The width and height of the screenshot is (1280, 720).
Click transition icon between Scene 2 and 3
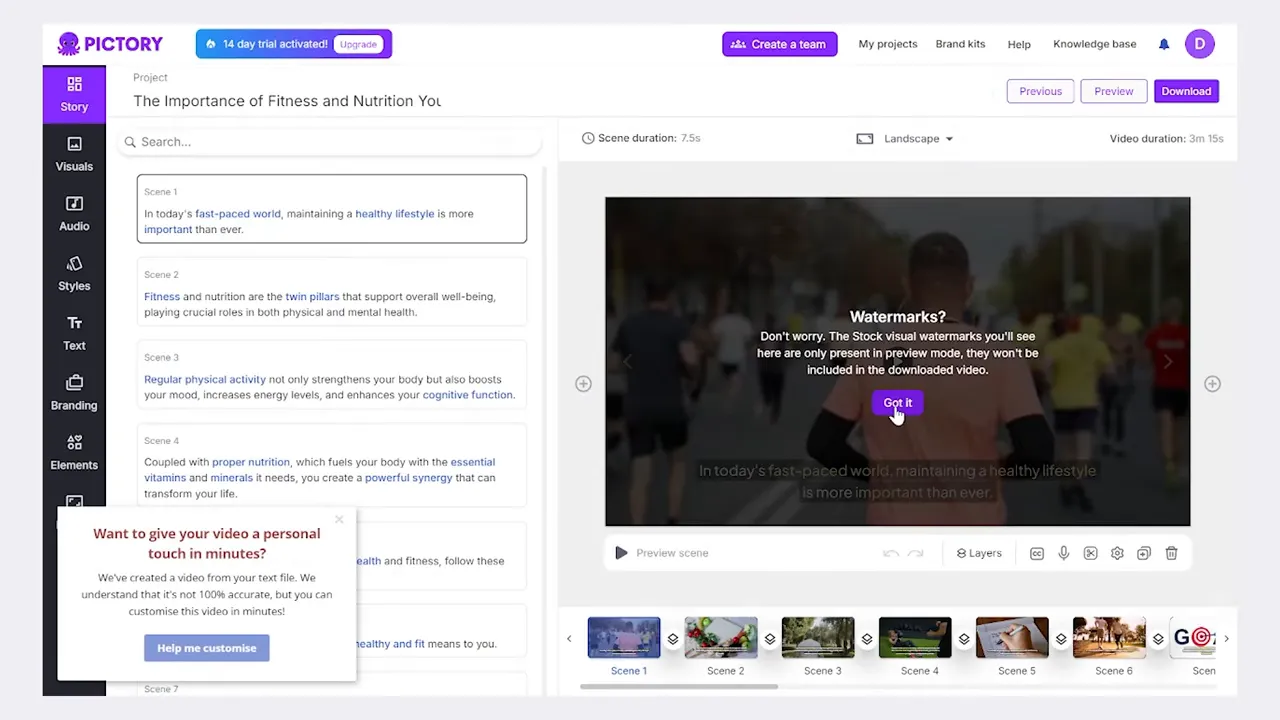(770, 639)
